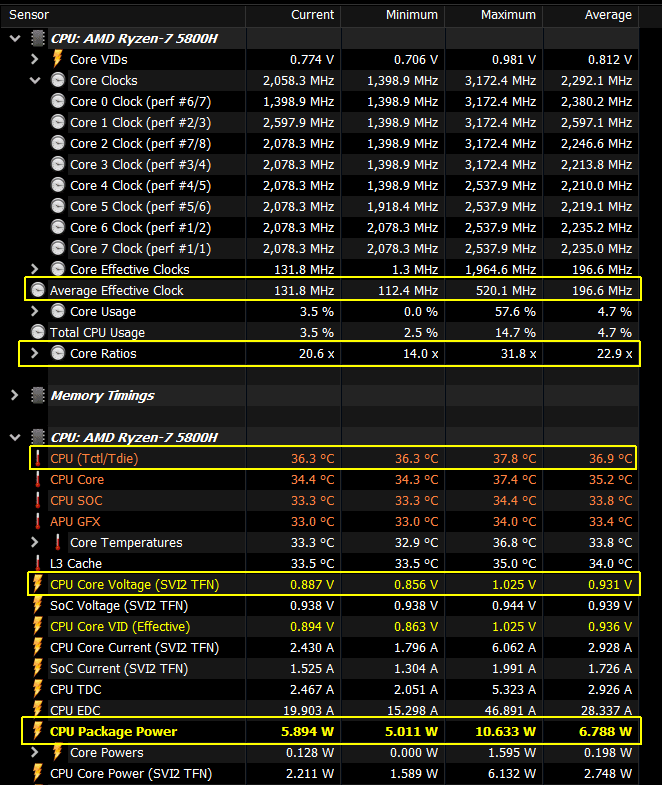Click the clock icon of Core 1 Clock
Image resolution: width=662 pixels, height=785 pixels.
coord(58,122)
